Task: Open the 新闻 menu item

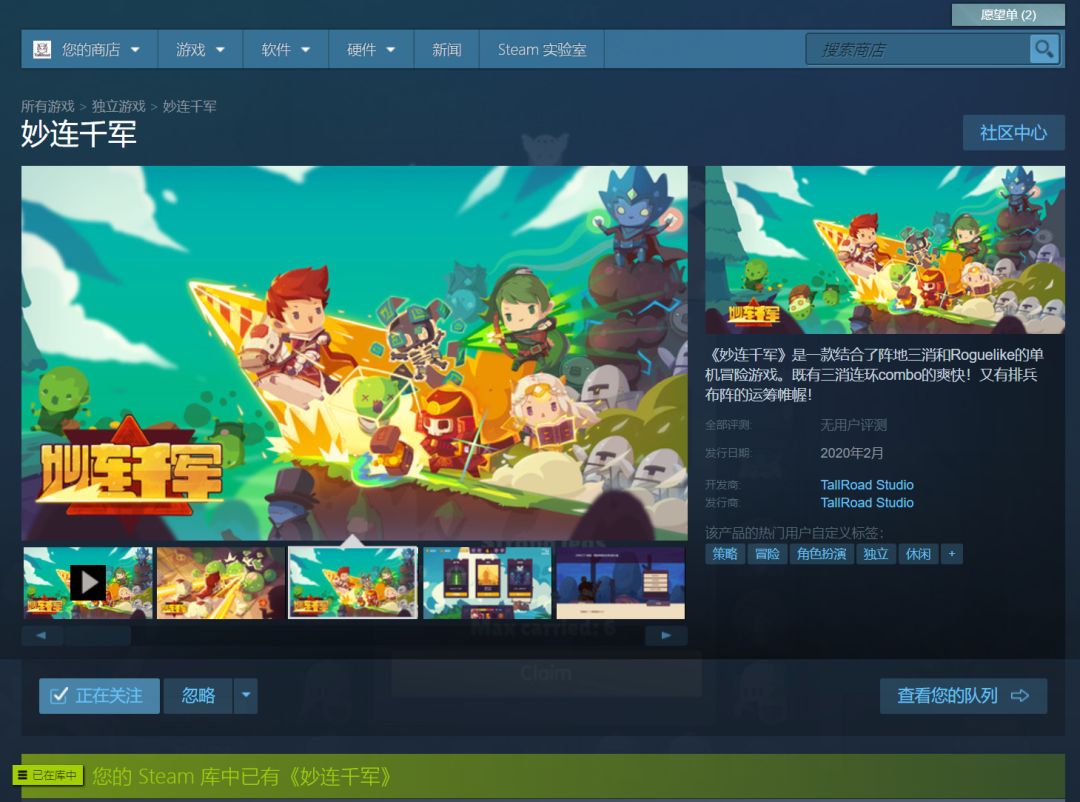Action: tap(446, 50)
